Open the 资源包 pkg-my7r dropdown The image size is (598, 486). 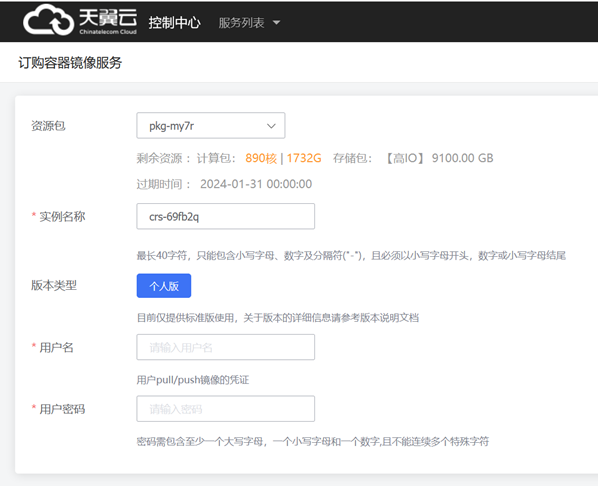211,126
